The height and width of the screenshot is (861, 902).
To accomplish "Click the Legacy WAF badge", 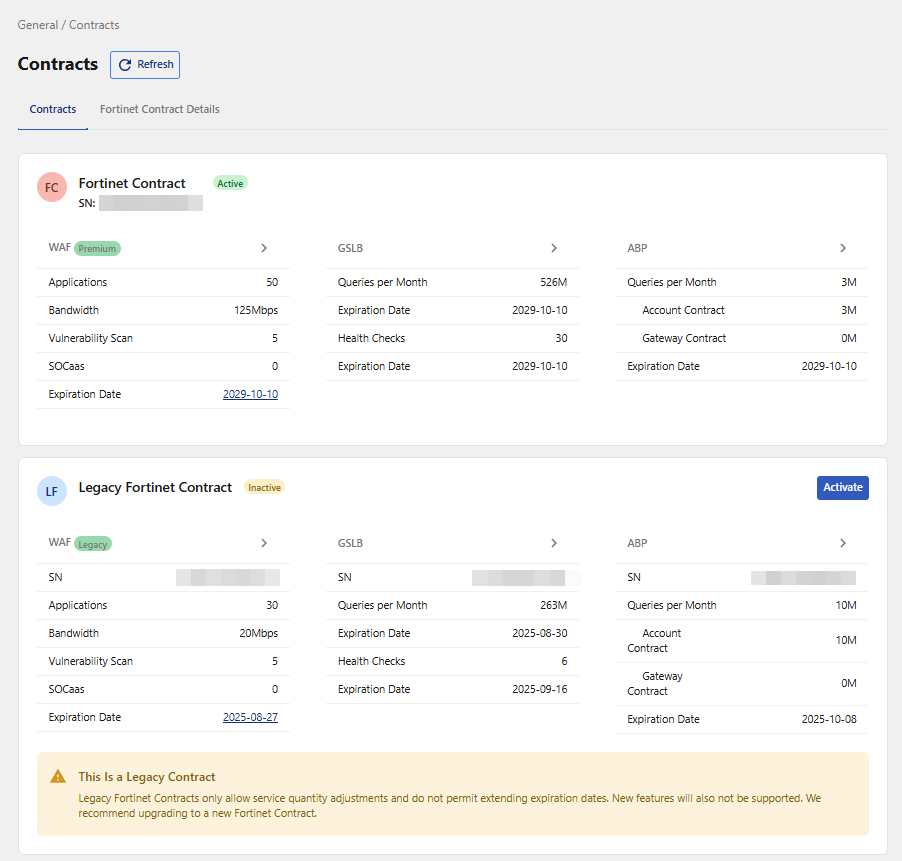I will coord(93,544).
